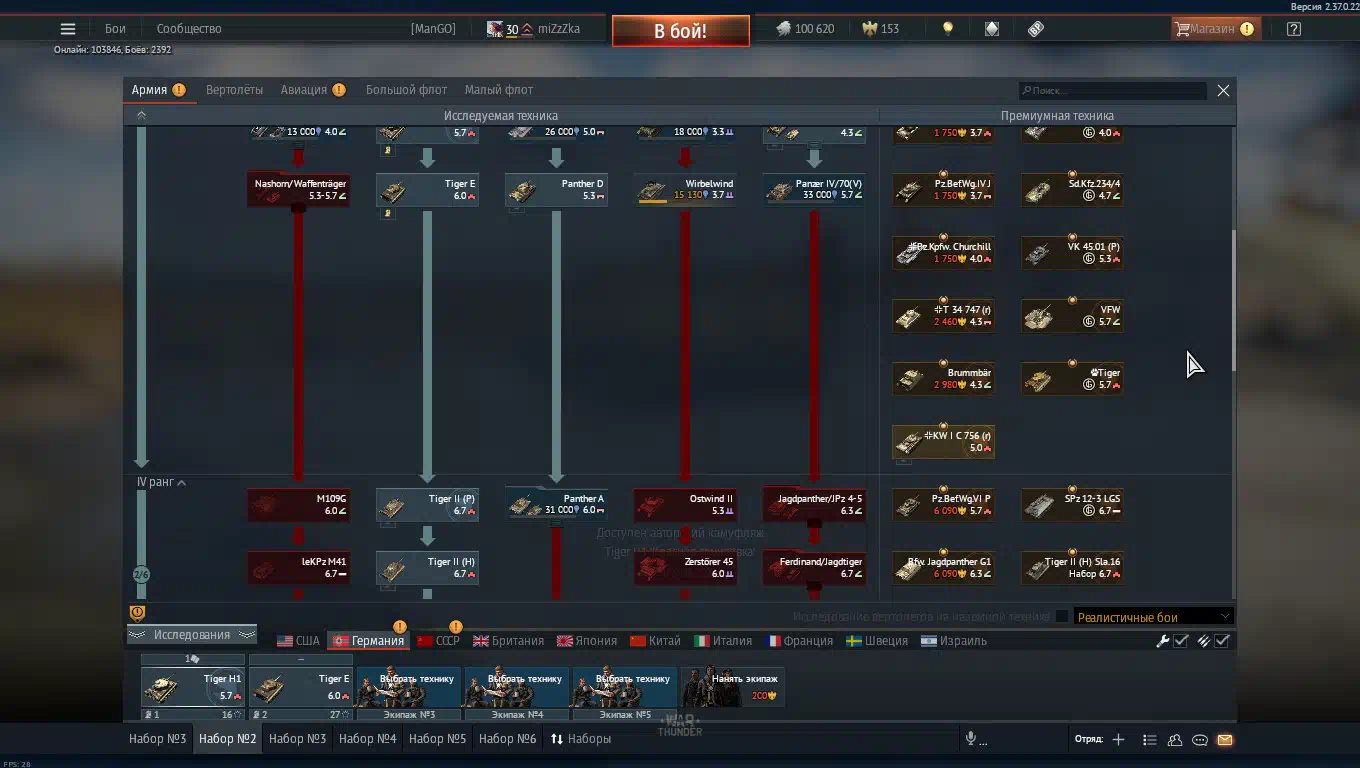Toggle the Исследования panel expander
The image size is (1360, 768).
pyautogui.click(x=191, y=635)
